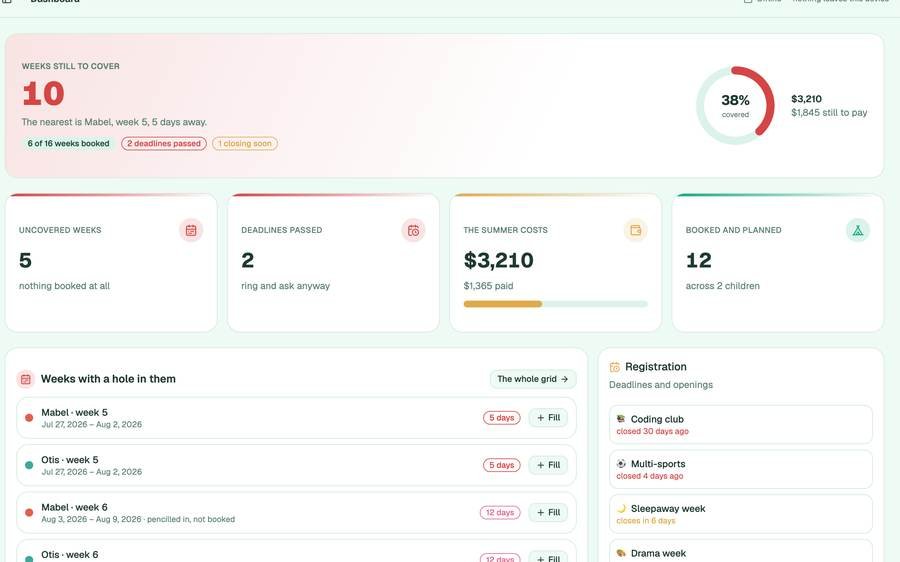Select the Mabel week 6 row title

(74, 507)
